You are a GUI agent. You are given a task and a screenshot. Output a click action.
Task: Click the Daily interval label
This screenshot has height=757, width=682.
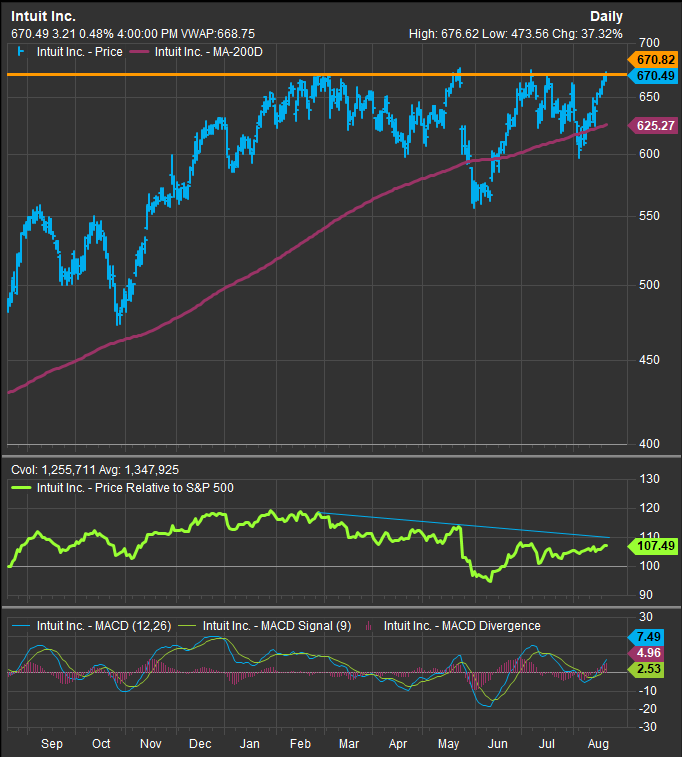pyautogui.click(x=606, y=16)
